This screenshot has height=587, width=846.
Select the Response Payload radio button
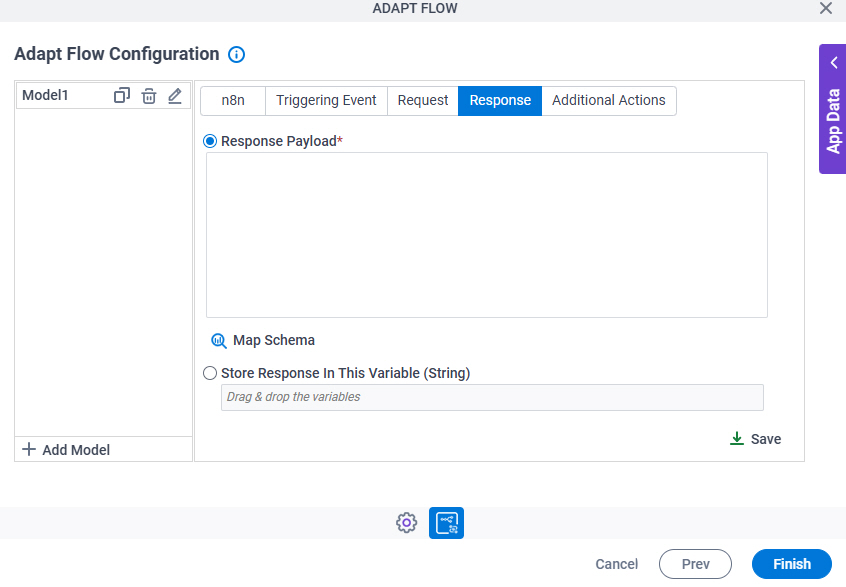tap(210, 141)
